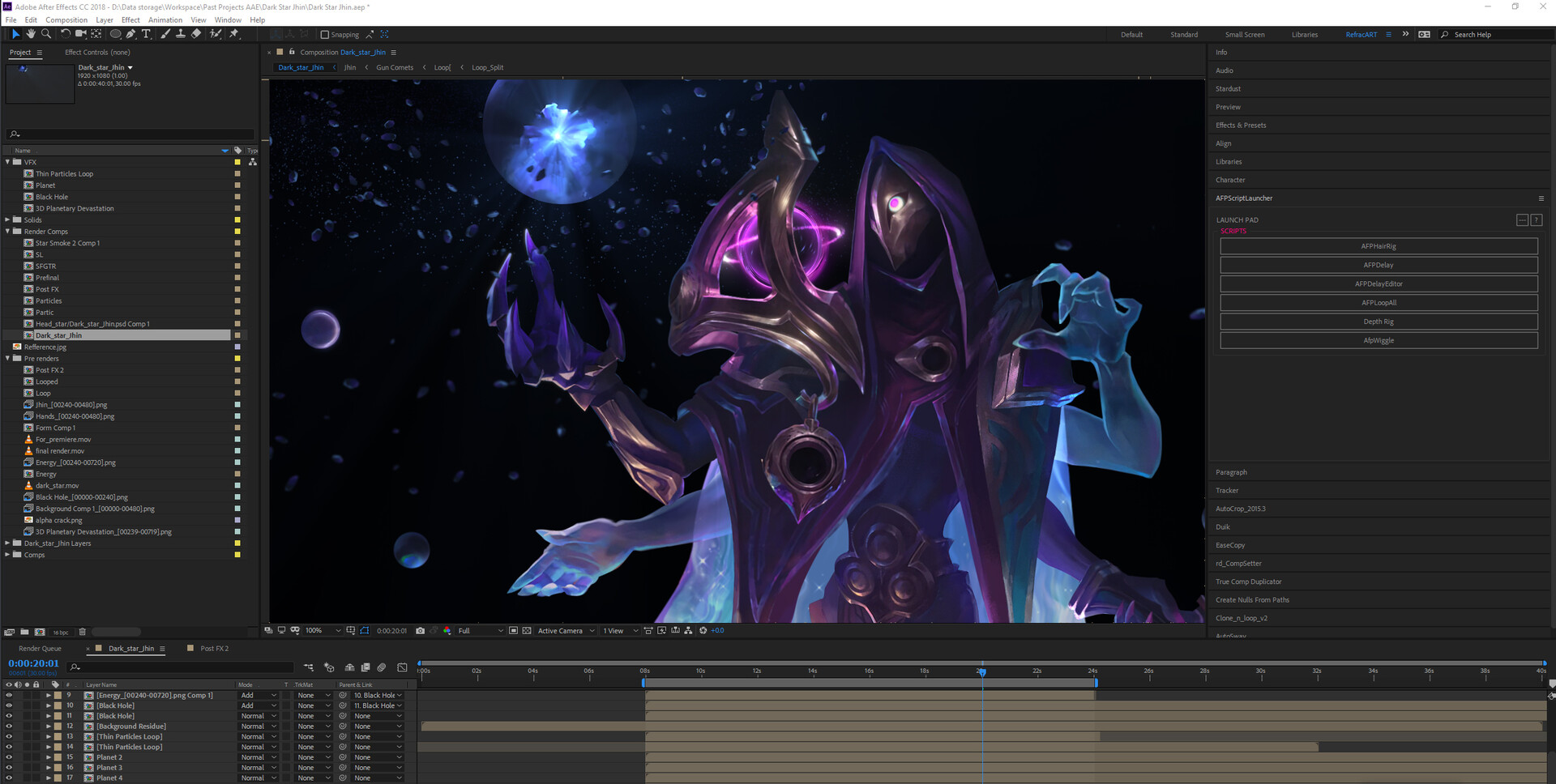Open the Active Camera view dropdown

tap(566, 631)
